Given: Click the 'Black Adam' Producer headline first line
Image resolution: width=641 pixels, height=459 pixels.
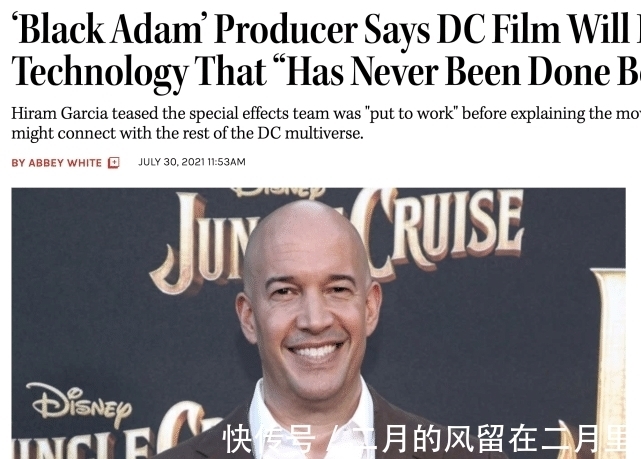Looking at the screenshot, I should [x=326, y=30].
